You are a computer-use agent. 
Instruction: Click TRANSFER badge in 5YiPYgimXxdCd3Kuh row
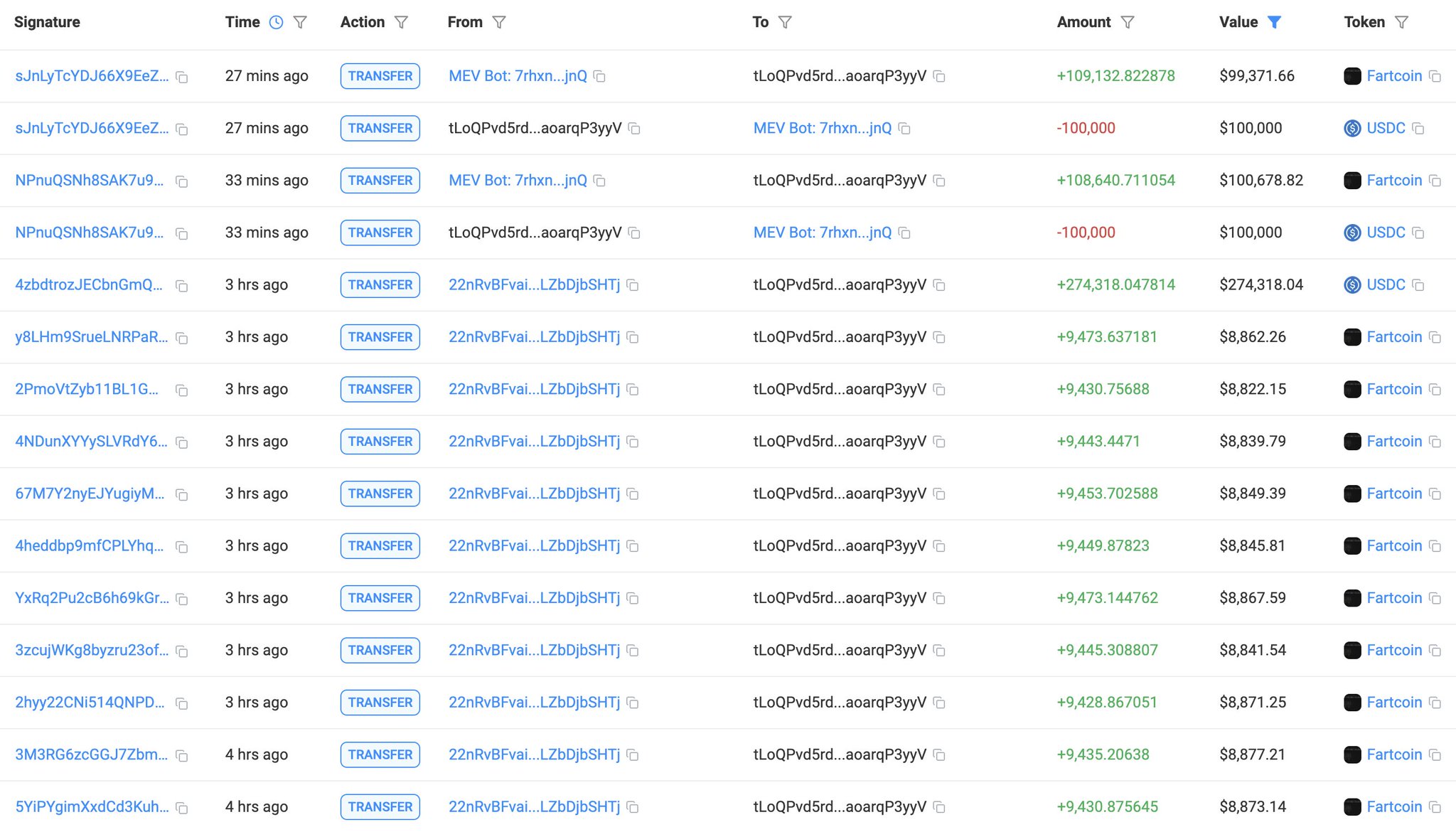pyautogui.click(x=380, y=806)
